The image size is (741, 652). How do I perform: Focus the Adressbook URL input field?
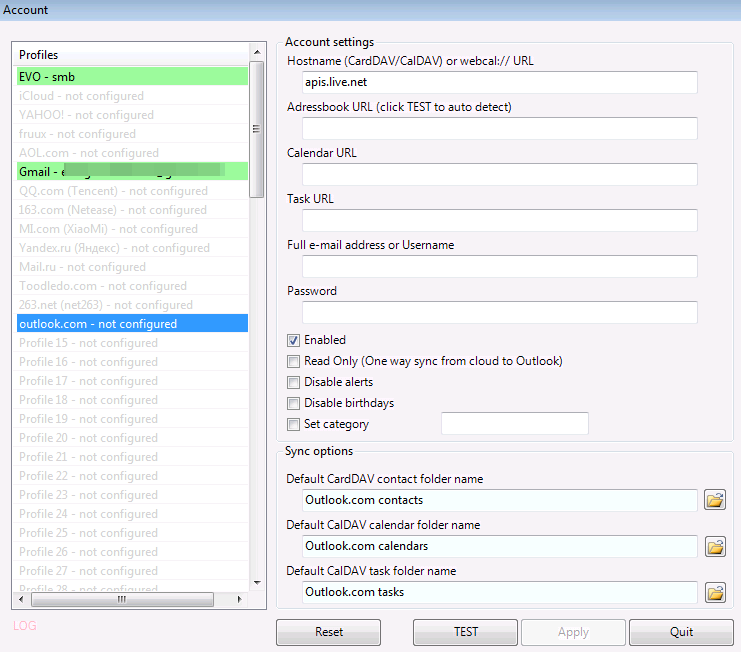tap(500, 129)
